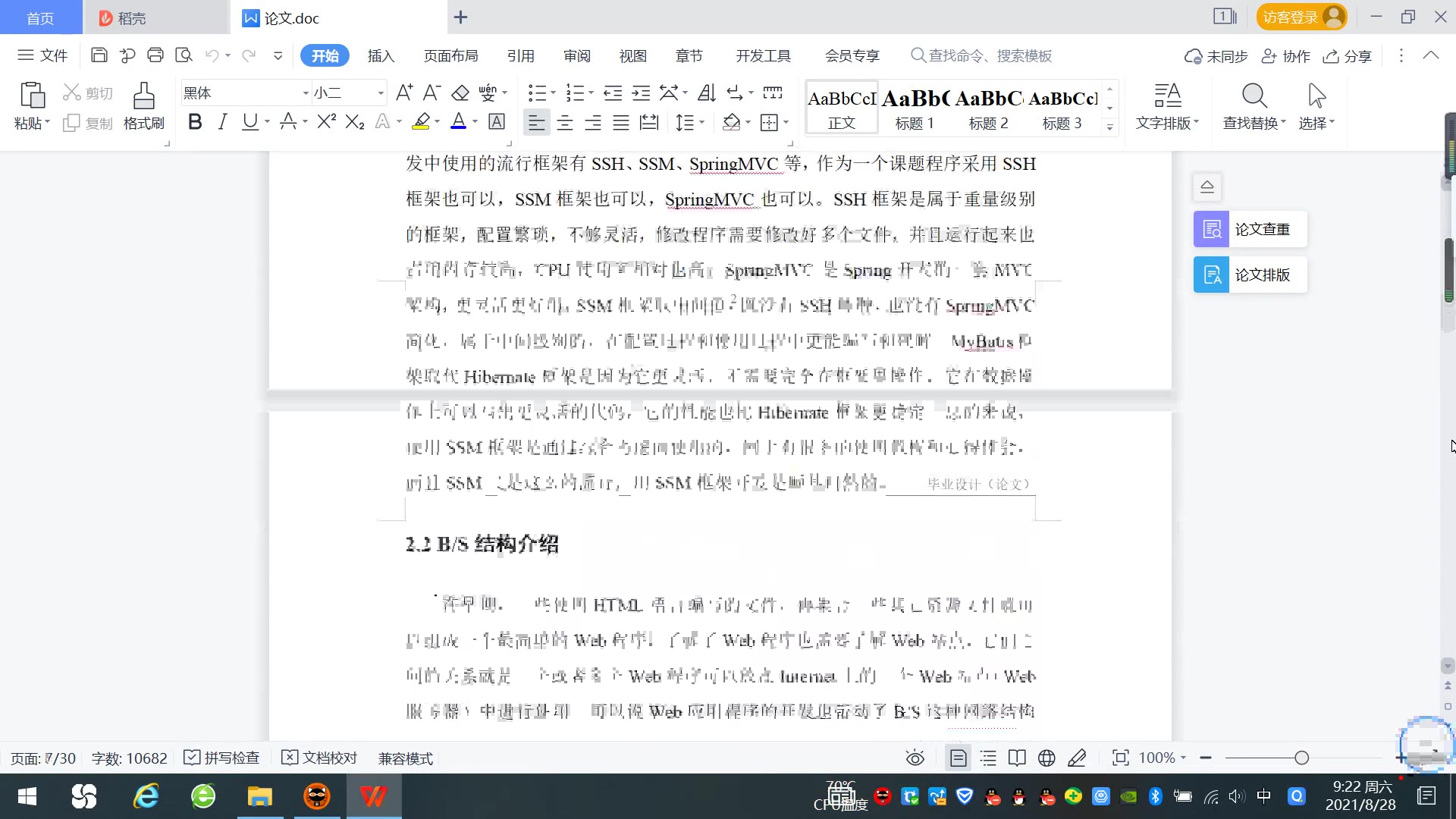Open the font name dropdown 黑体
This screenshot has width=1456, height=819.
(306, 93)
